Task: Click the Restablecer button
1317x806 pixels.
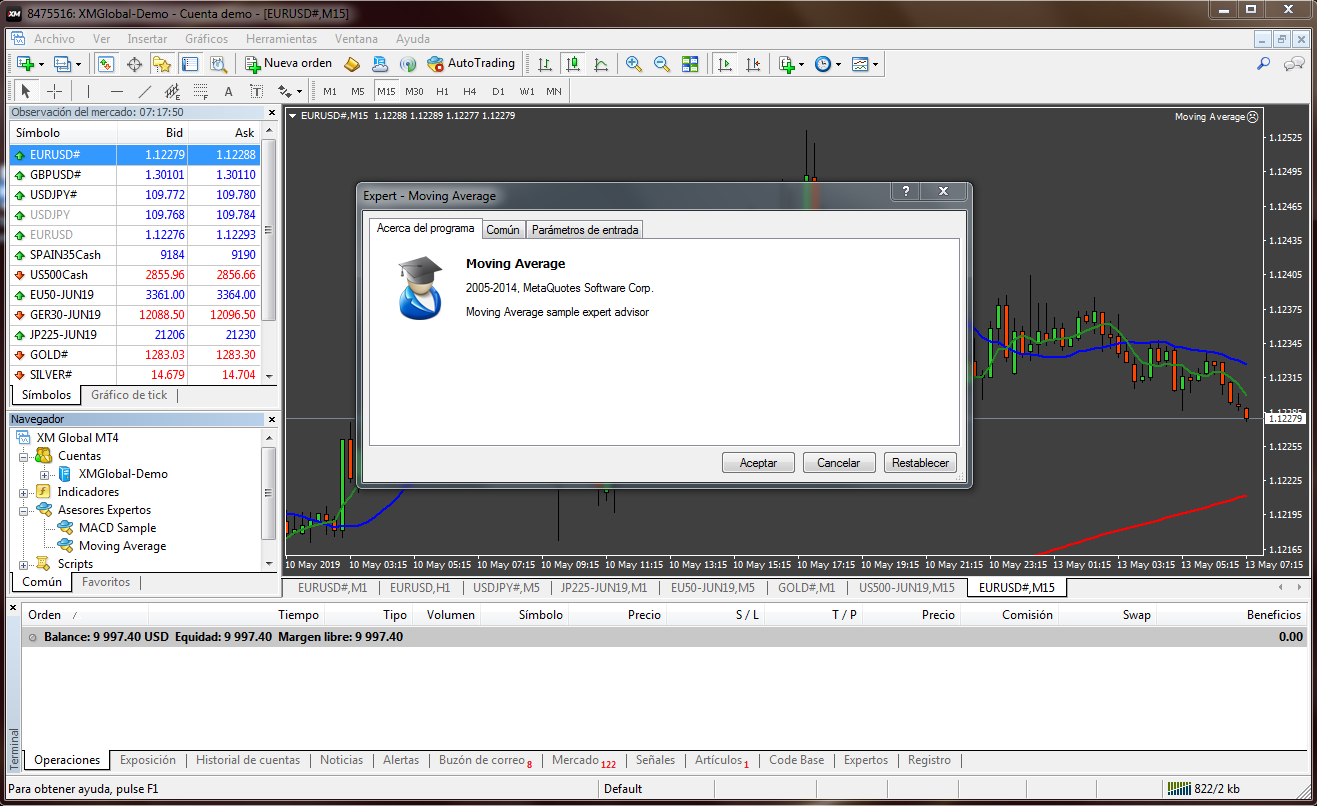Action: click(920, 463)
